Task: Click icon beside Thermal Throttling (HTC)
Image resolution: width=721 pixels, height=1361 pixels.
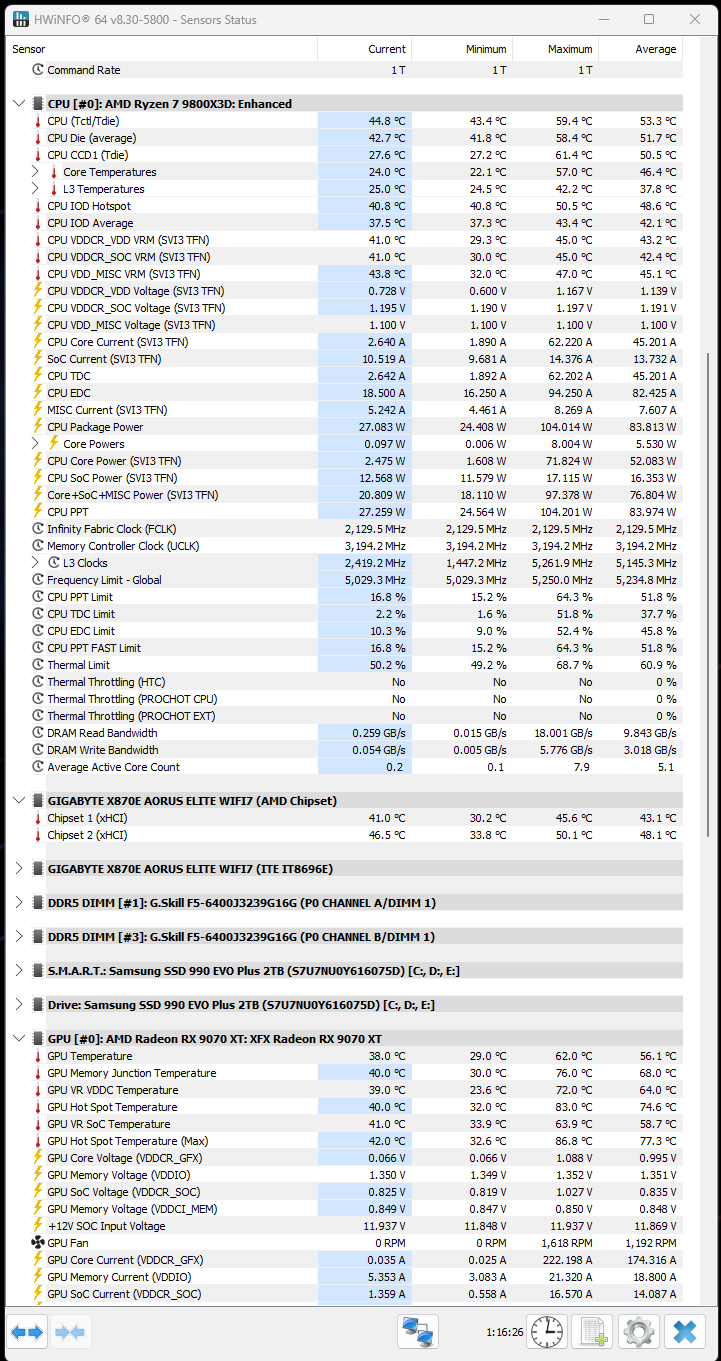Action: 38,682
